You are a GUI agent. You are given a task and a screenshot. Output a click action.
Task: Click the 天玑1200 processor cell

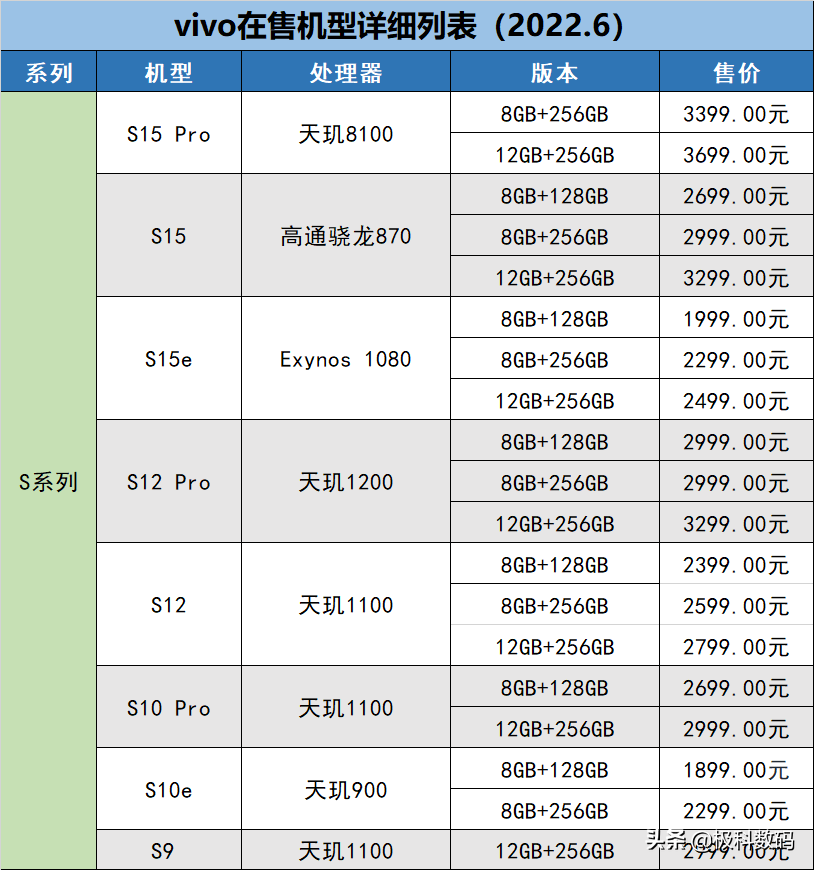coord(346,482)
